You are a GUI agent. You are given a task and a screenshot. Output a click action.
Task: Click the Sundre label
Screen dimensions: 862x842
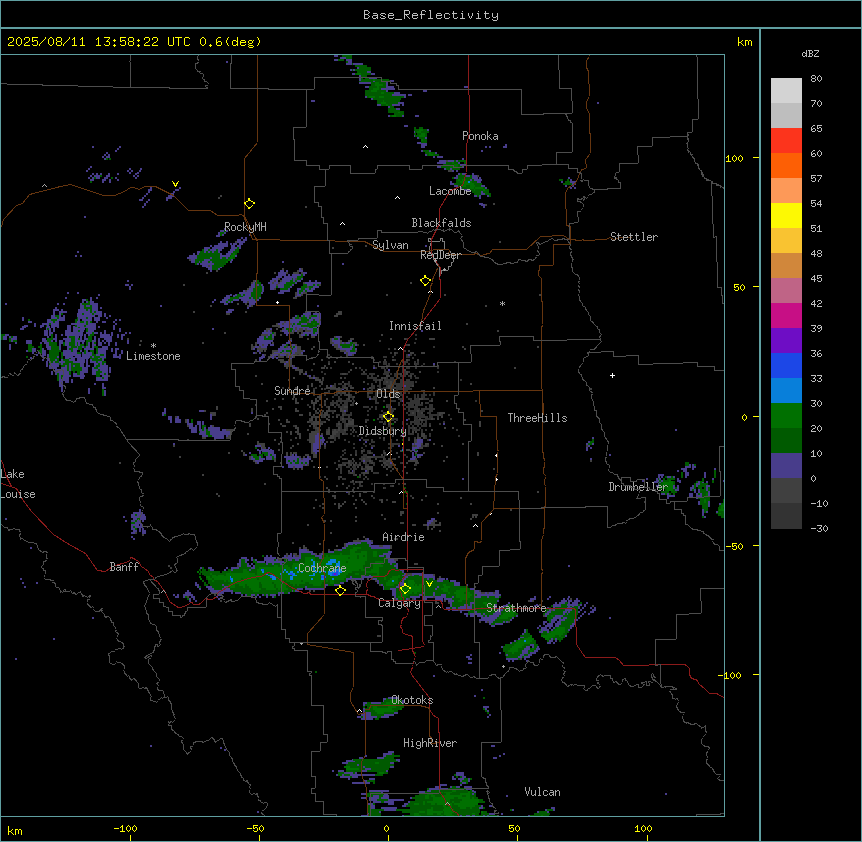pos(292,391)
